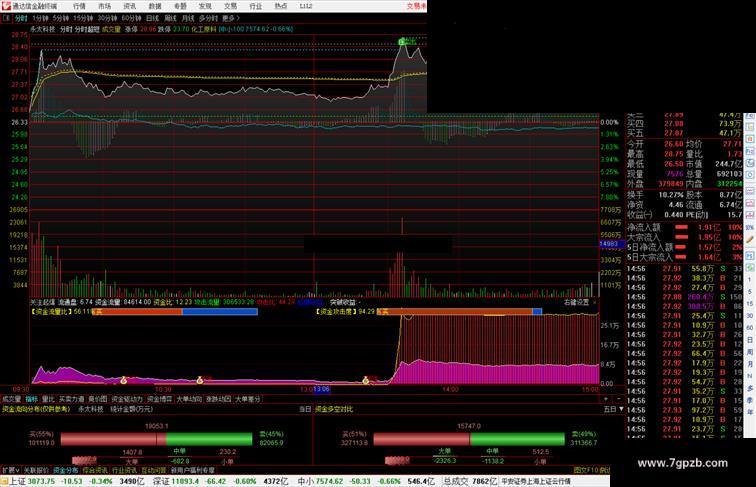Switch to 1分钟 chart period
Screen dimensions: 756x487
[x=40, y=18]
